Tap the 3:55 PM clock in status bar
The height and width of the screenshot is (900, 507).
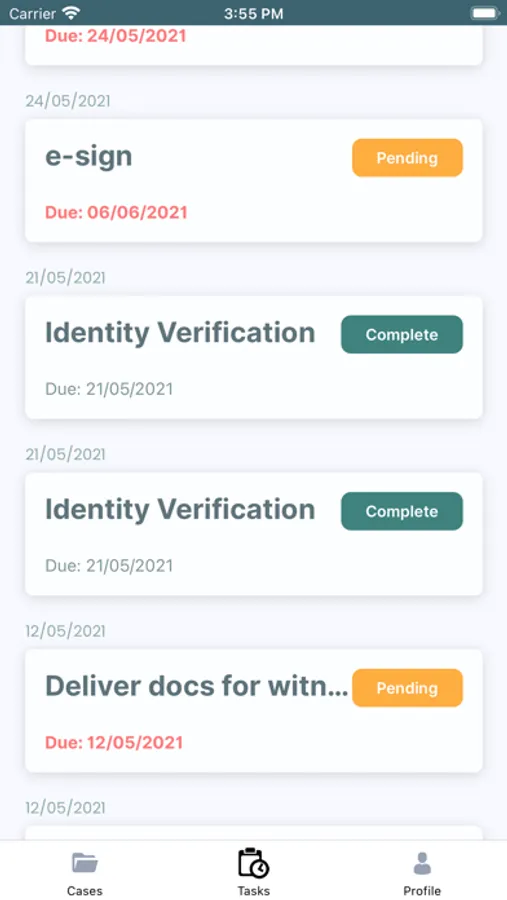coord(253,13)
